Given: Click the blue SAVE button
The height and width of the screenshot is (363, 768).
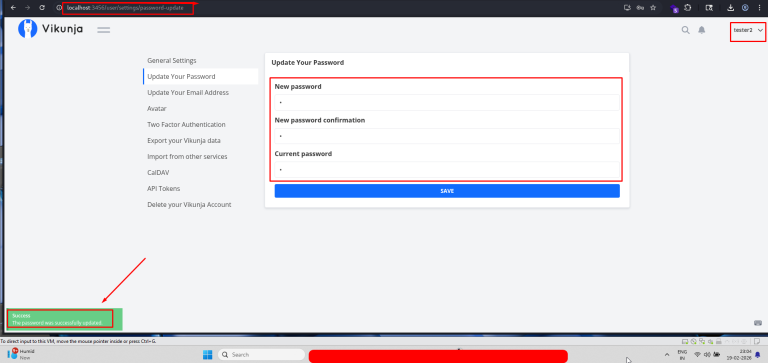Looking at the screenshot, I should pyautogui.click(x=447, y=191).
